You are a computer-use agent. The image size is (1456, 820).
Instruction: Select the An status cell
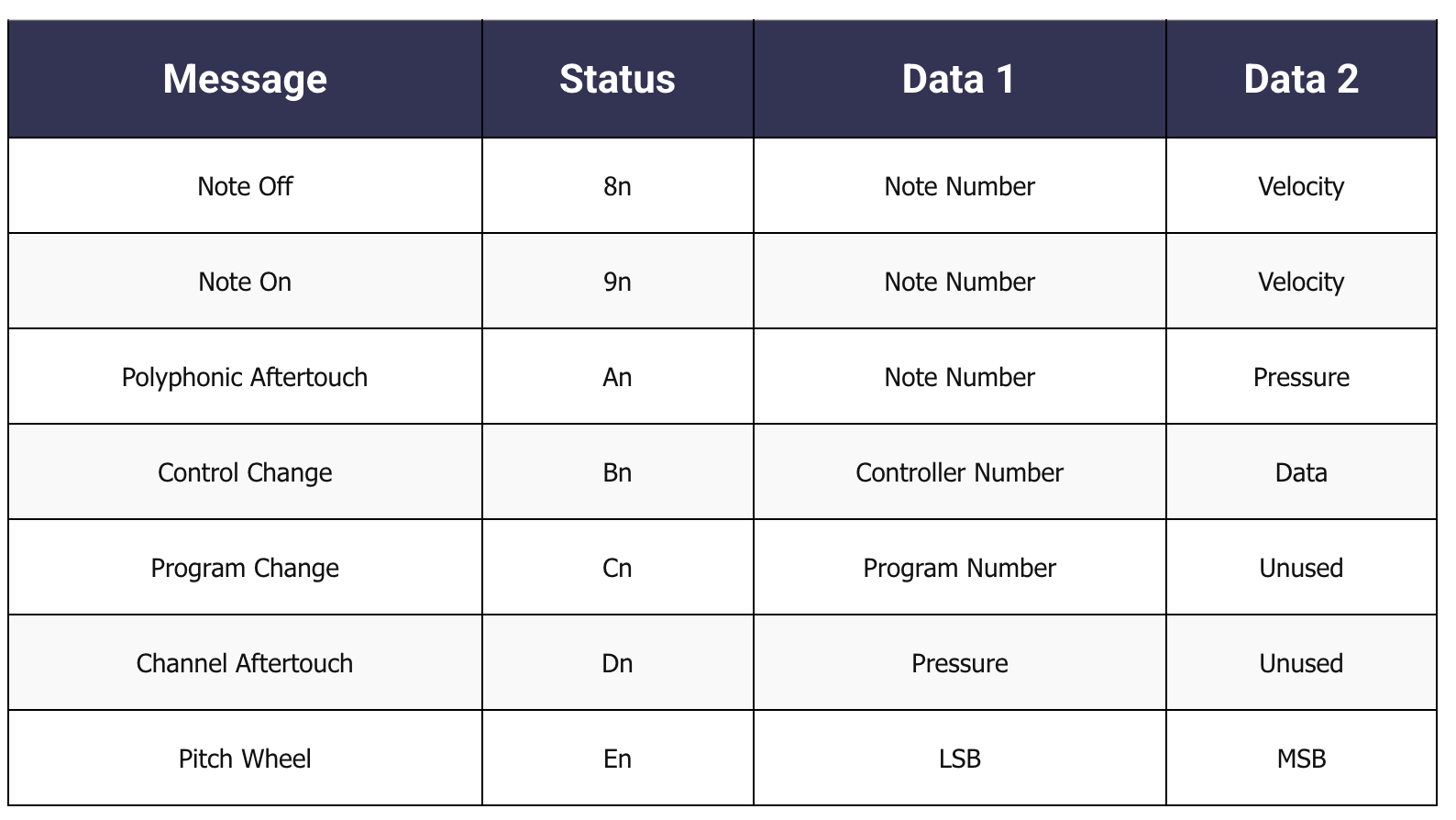click(x=618, y=377)
